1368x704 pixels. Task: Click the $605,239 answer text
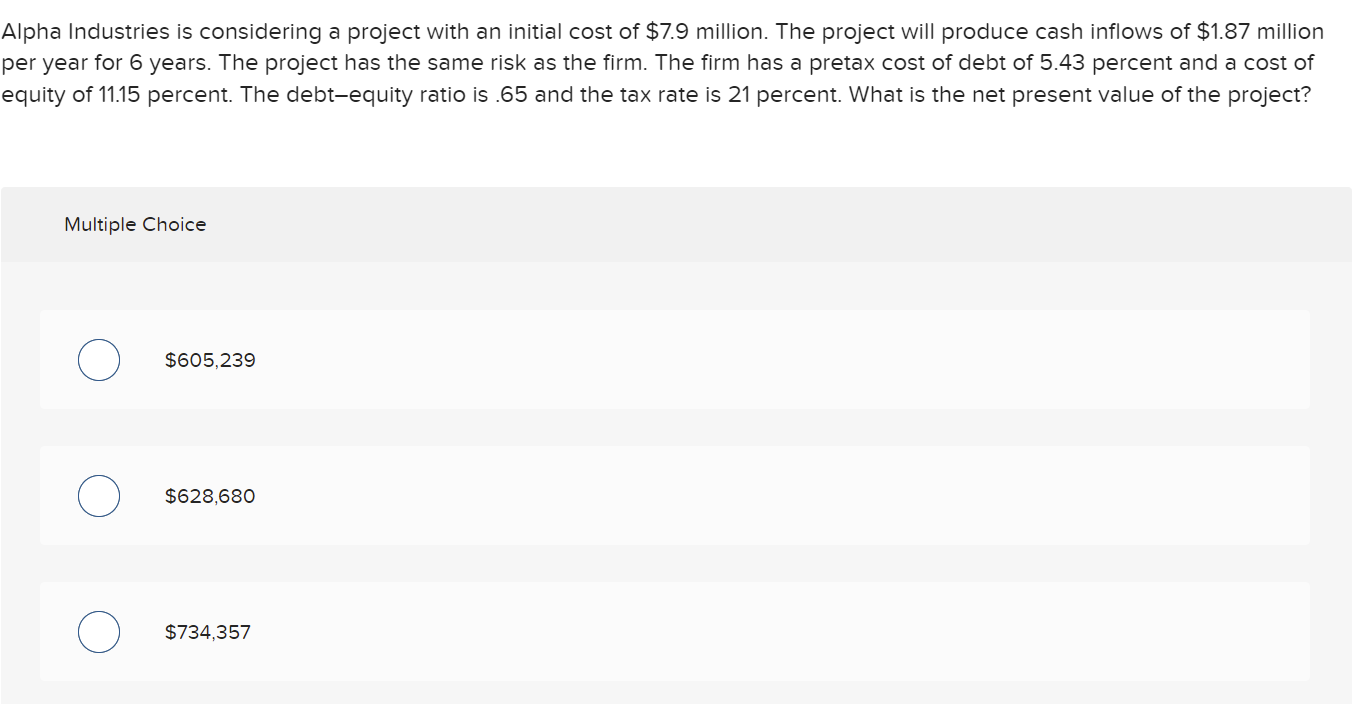click(210, 360)
